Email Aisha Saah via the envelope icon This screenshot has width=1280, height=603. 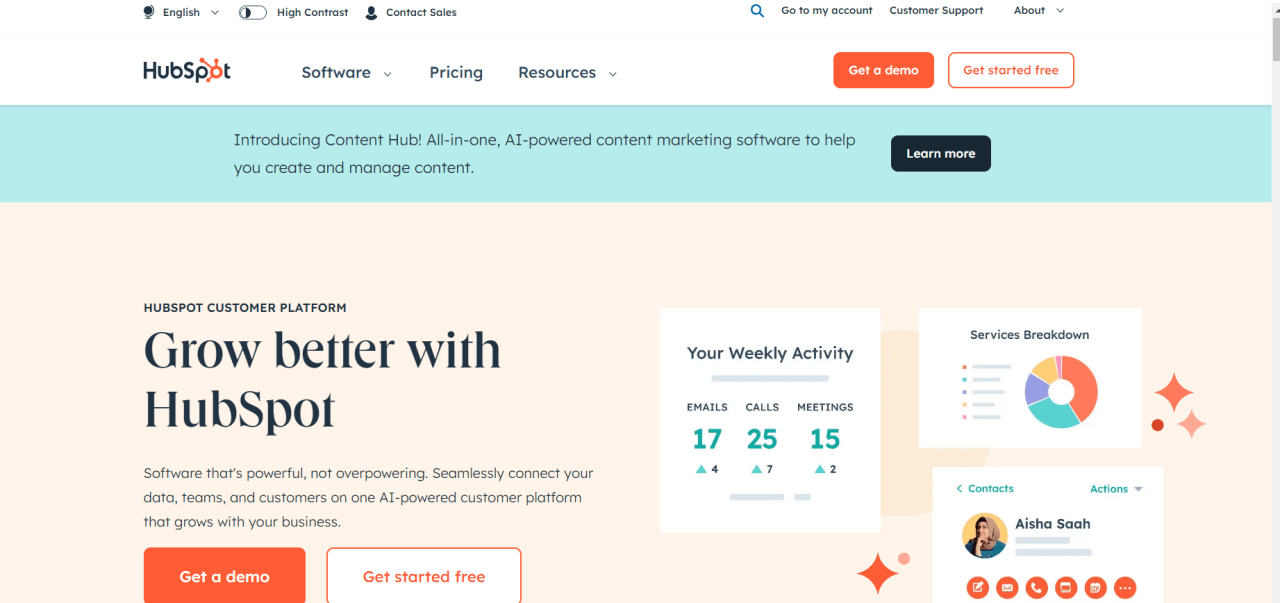[1007, 587]
